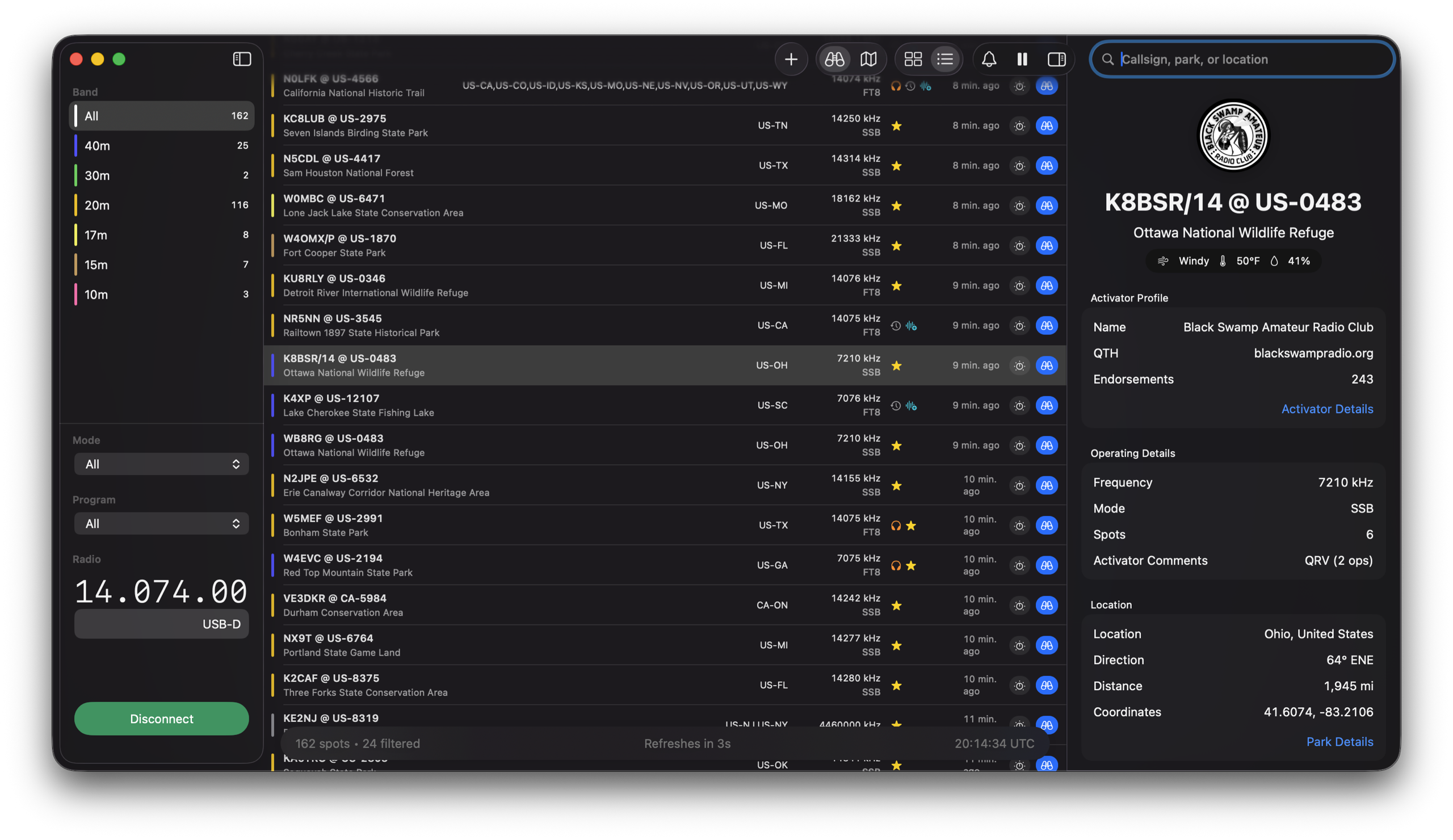Viewport: 1453px width, 840px height.
Task: Click the tune radio icon on the N5CDL row
Action: (x=1019, y=166)
